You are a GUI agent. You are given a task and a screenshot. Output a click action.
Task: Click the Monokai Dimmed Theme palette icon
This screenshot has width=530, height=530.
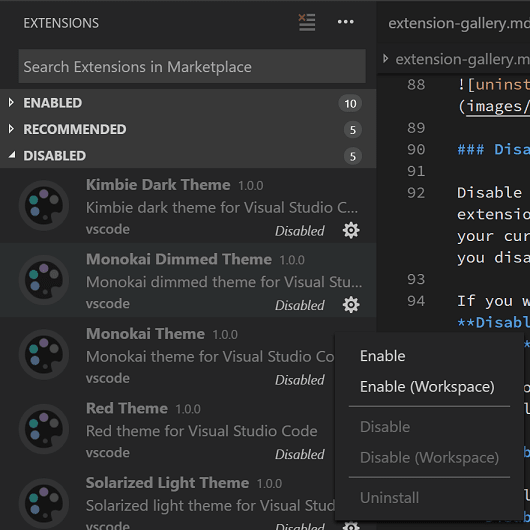pos(44,280)
